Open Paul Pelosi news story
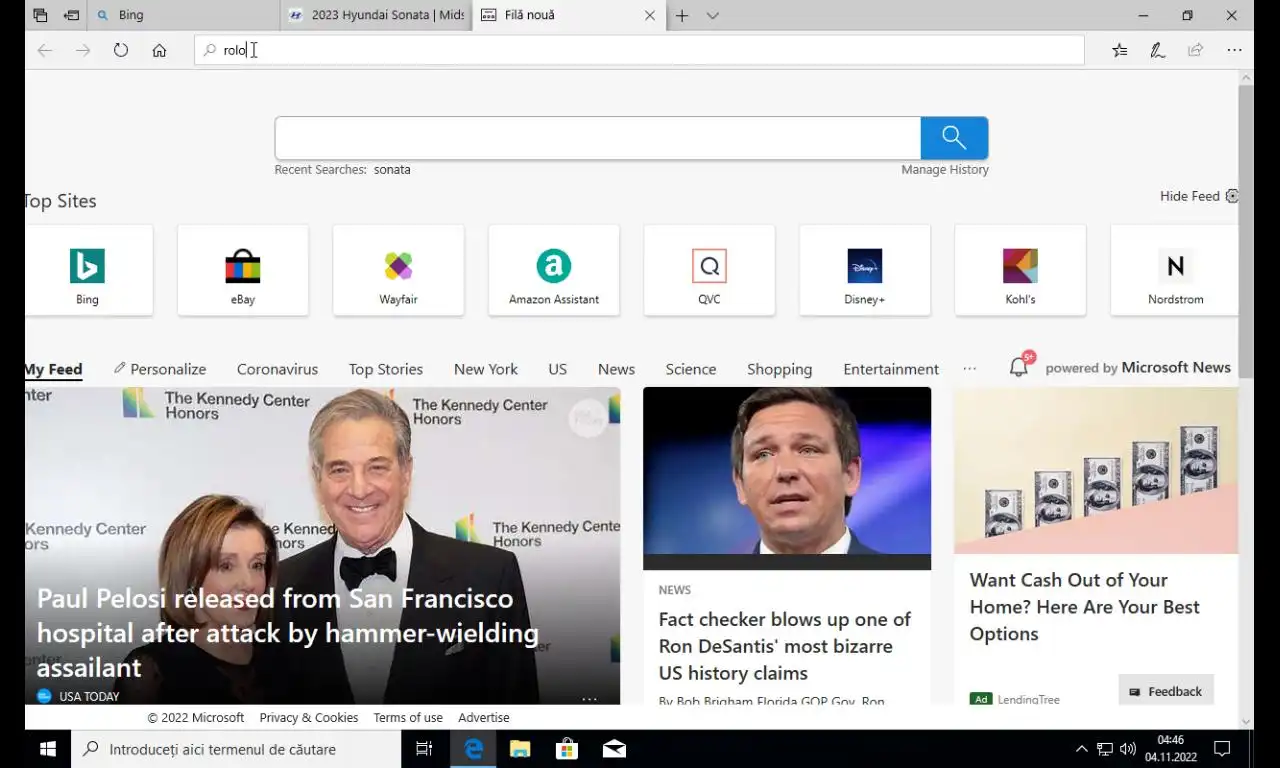 [x=322, y=546]
